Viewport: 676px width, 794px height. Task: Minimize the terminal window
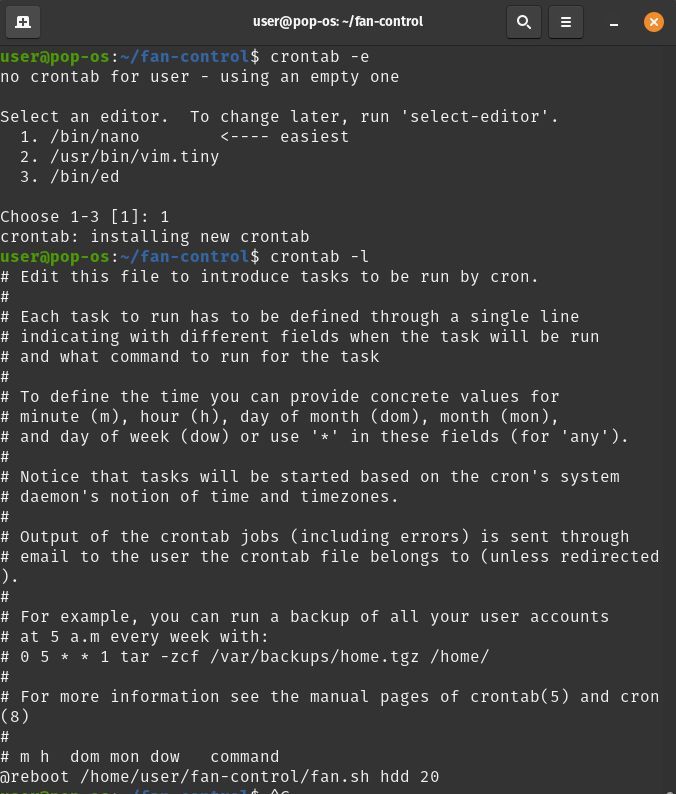pyautogui.click(x=614, y=23)
